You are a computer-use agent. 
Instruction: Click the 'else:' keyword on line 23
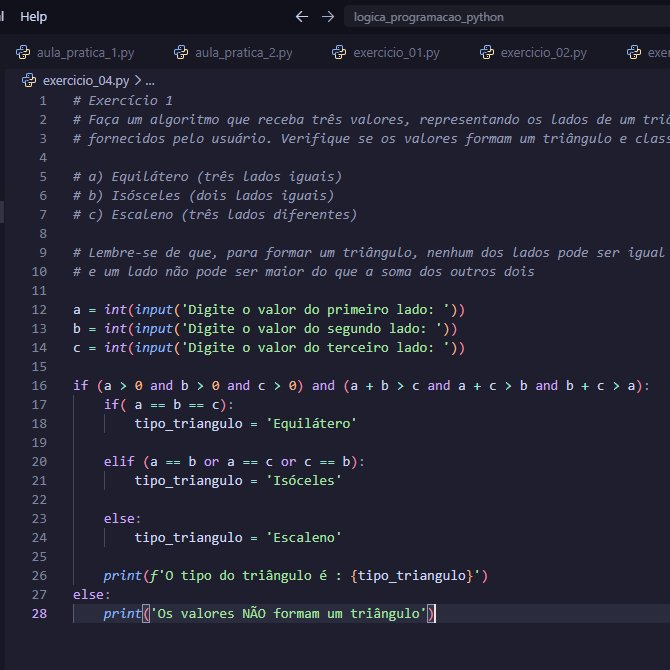click(x=122, y=519)
